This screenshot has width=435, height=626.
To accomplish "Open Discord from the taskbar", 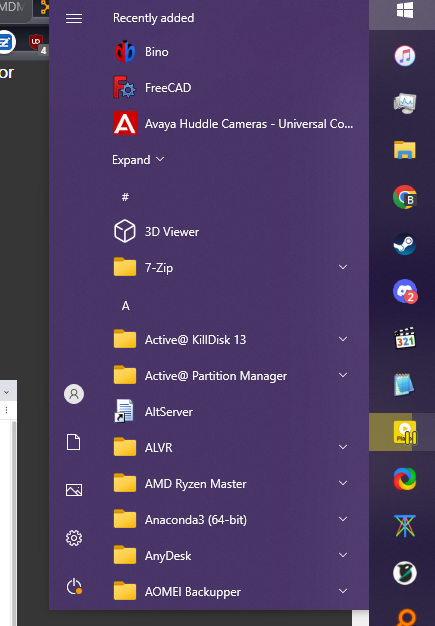I will (x=405, y=291).
